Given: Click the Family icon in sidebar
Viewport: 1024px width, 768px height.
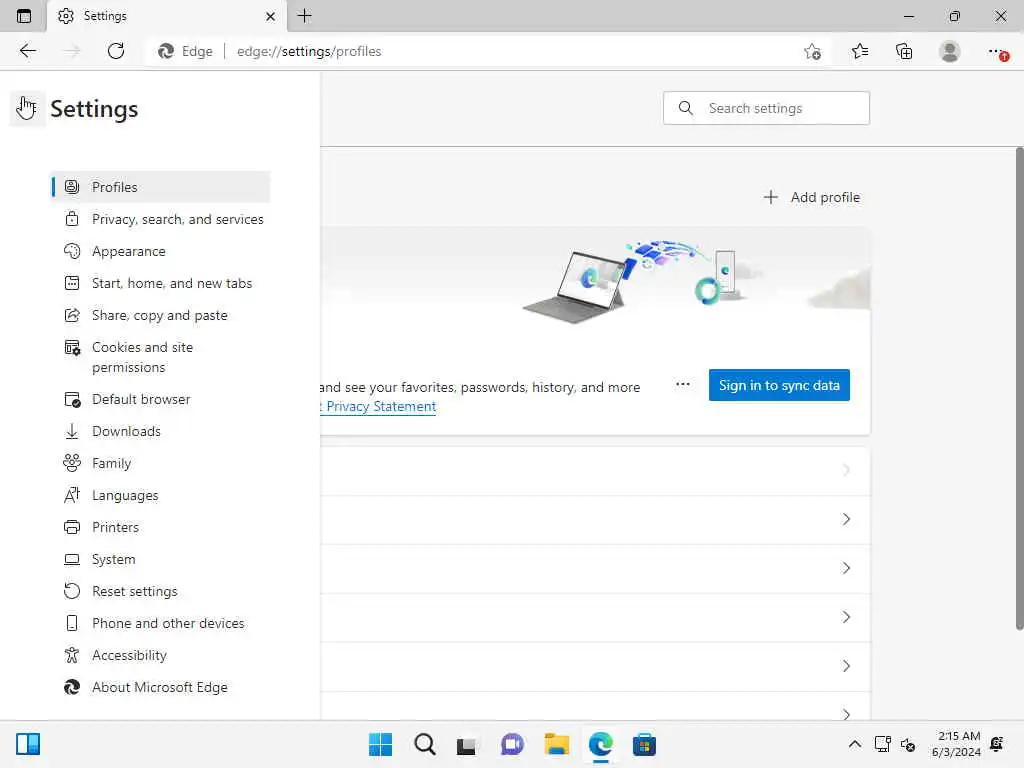Looking at the screenshot, I should [x=72, y=463].
